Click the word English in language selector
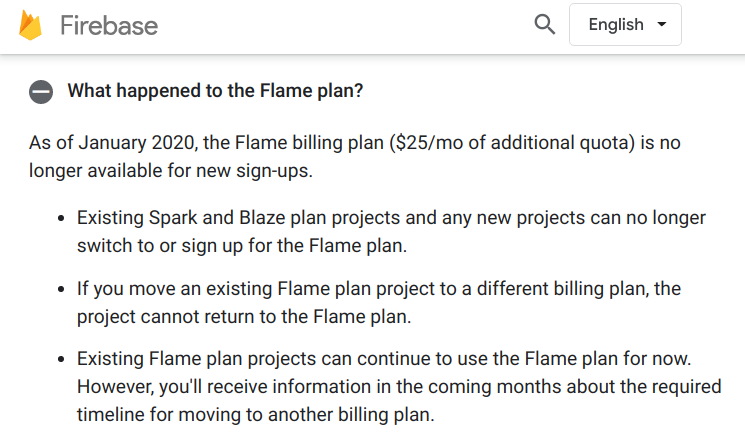This screenshot has width=745, height=445. (616, 24)
